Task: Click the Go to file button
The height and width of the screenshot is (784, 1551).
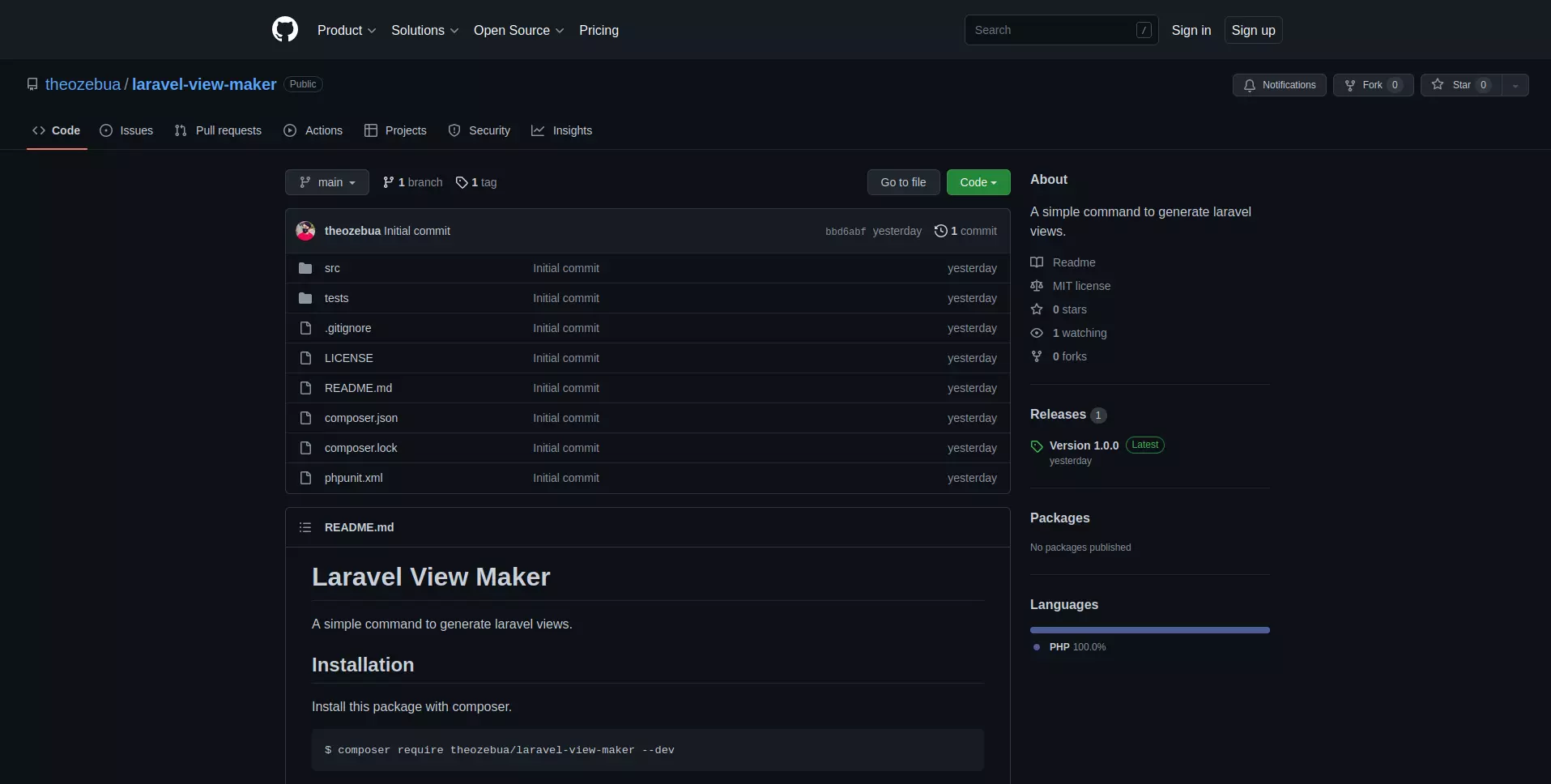Action: pyautogui.click(x=903, y=182)
